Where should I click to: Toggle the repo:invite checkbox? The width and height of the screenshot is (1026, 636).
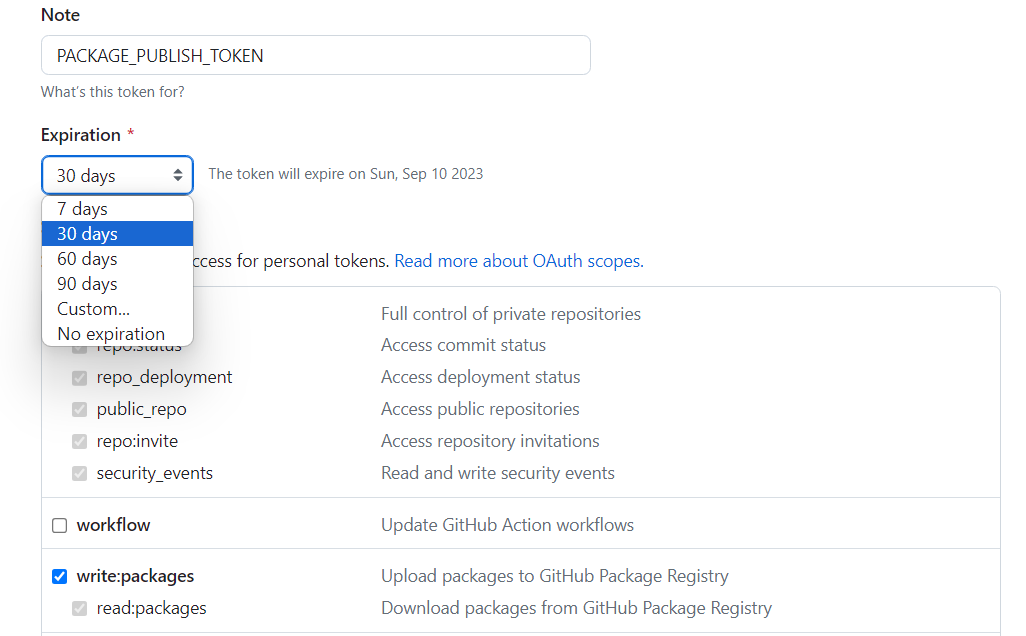(79, 442)
